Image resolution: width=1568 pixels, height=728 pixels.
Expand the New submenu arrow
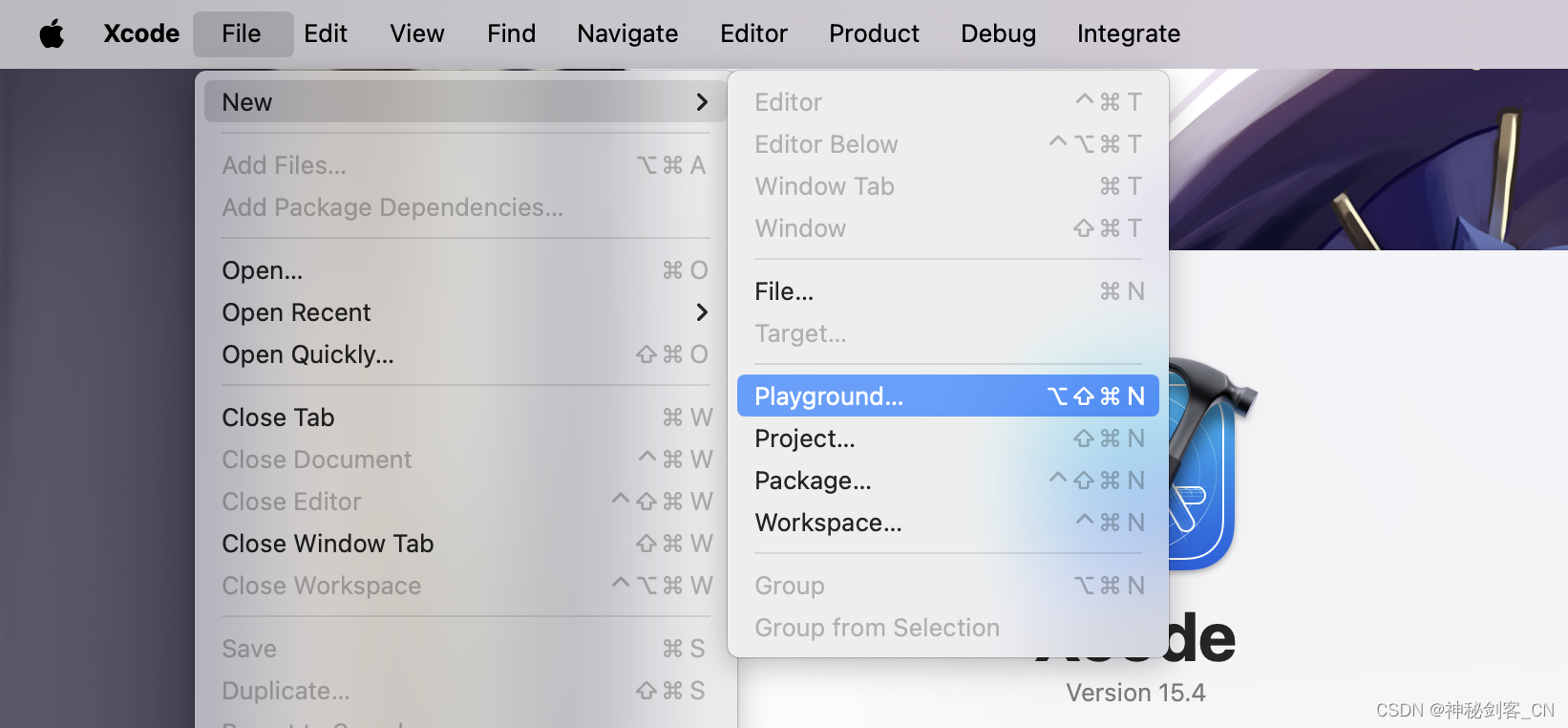(x=702, y=102)
